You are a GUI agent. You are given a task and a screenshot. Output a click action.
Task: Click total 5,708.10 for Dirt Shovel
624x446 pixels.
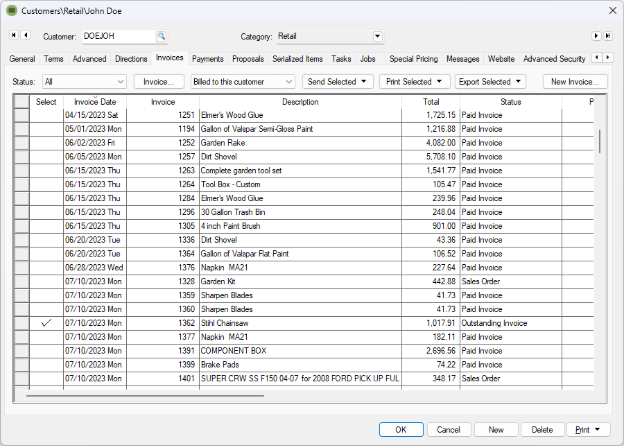pos(431,157)
